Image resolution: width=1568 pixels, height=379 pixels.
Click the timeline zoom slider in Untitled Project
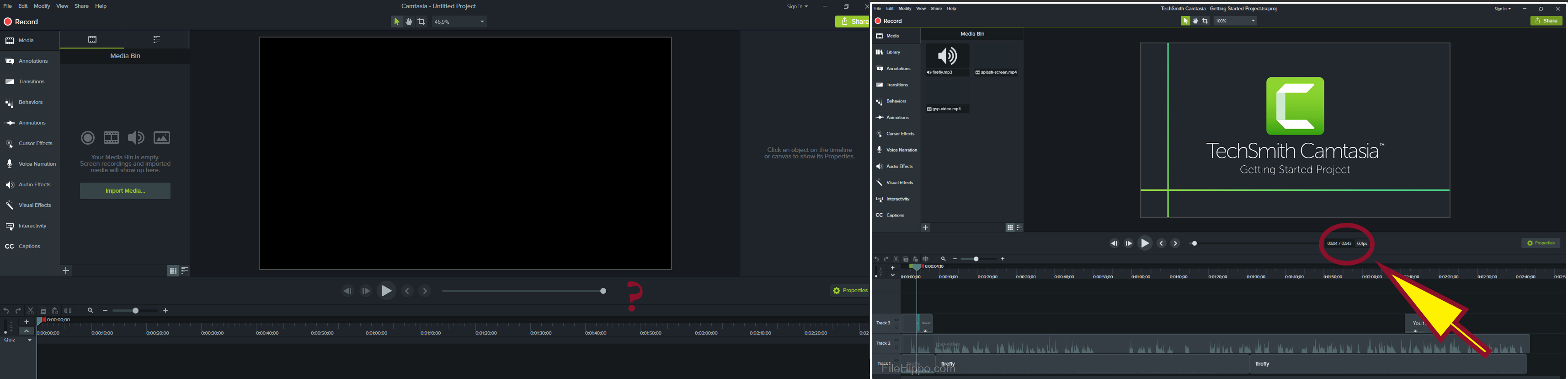135,311
